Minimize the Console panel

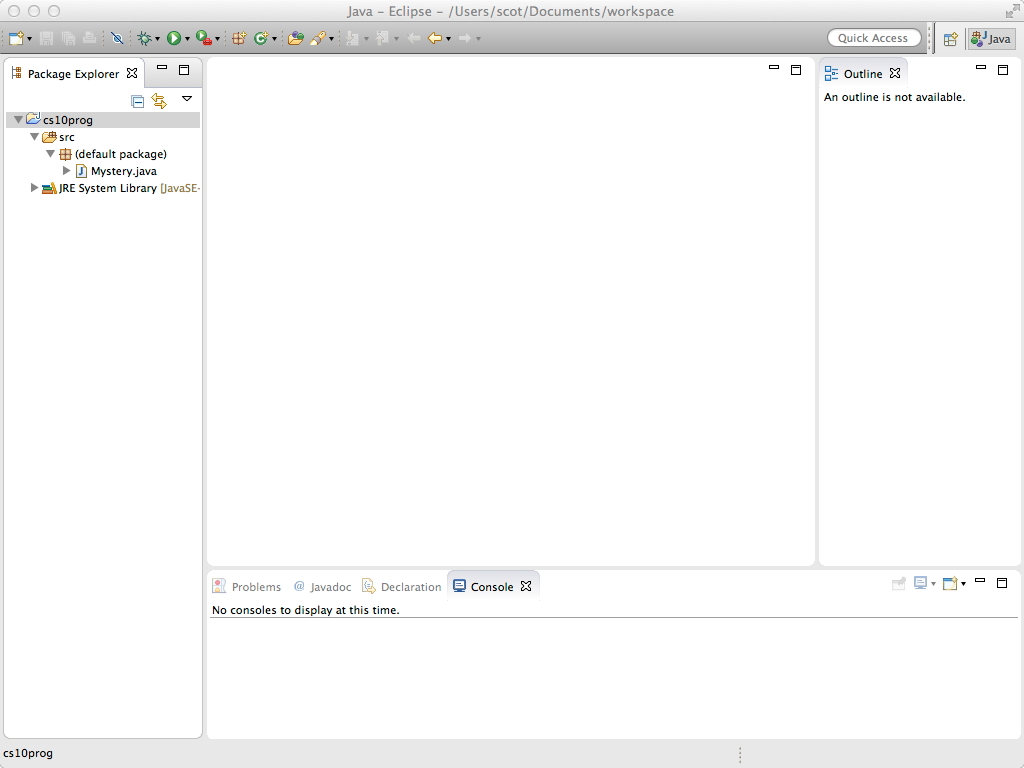pos(980,581)
